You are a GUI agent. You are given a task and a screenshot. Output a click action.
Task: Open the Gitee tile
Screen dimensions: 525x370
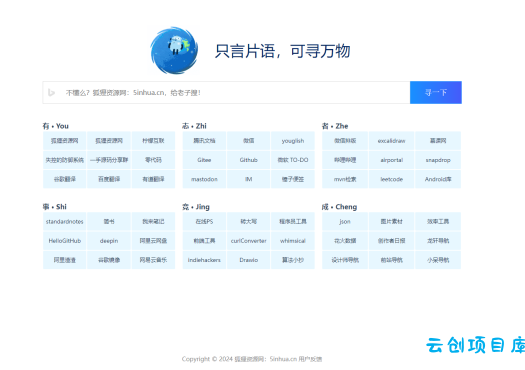point(204,160)
